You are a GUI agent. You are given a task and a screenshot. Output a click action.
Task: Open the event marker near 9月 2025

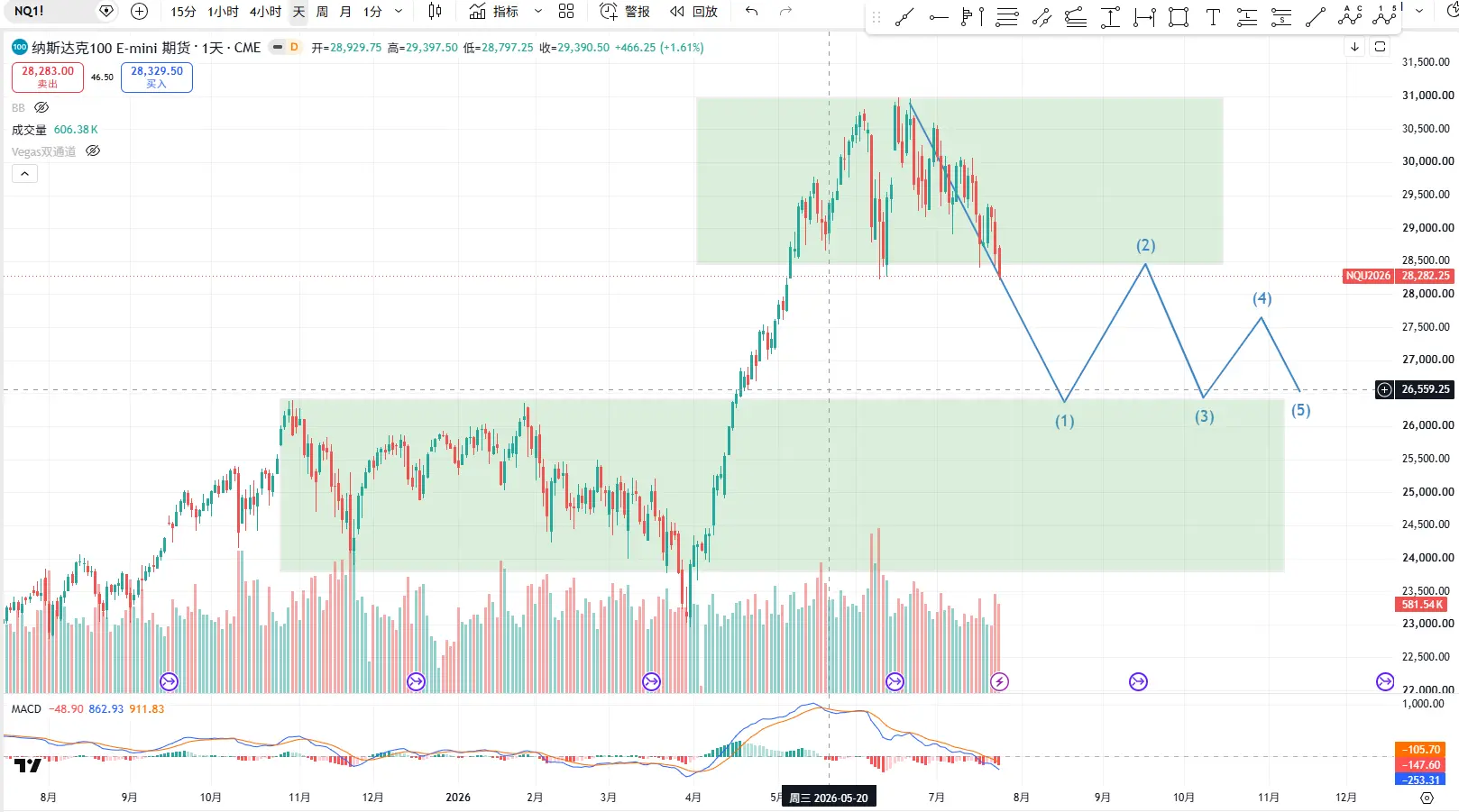(169, 681)
